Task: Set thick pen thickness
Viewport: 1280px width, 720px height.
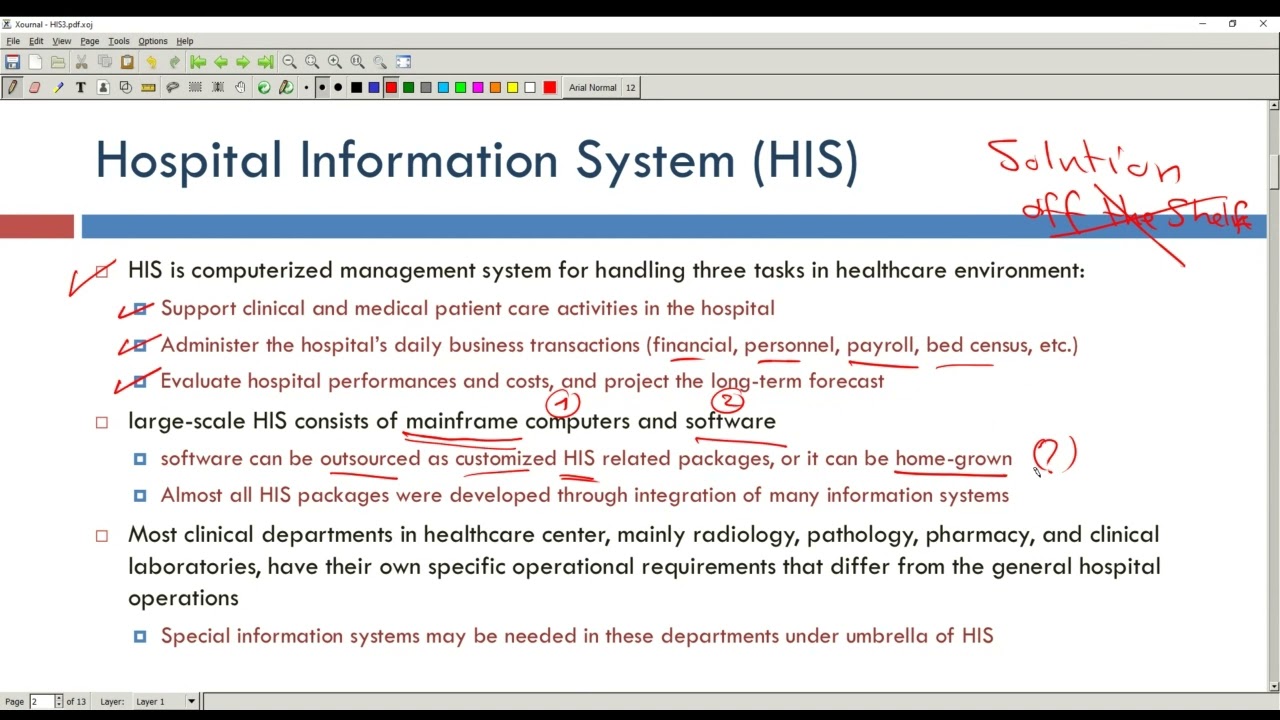Action: click(338, 88)
